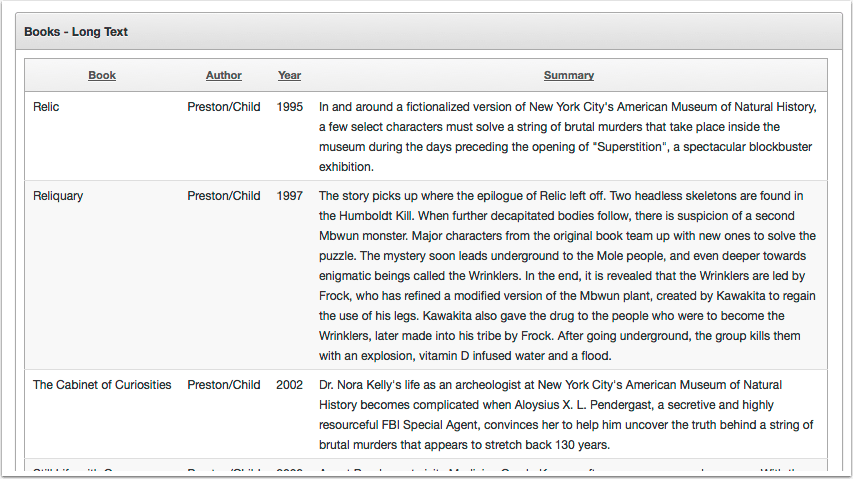Click the 'Books - Long Text' panel title
Screen dimensions: 853x479
pos(76,32)
